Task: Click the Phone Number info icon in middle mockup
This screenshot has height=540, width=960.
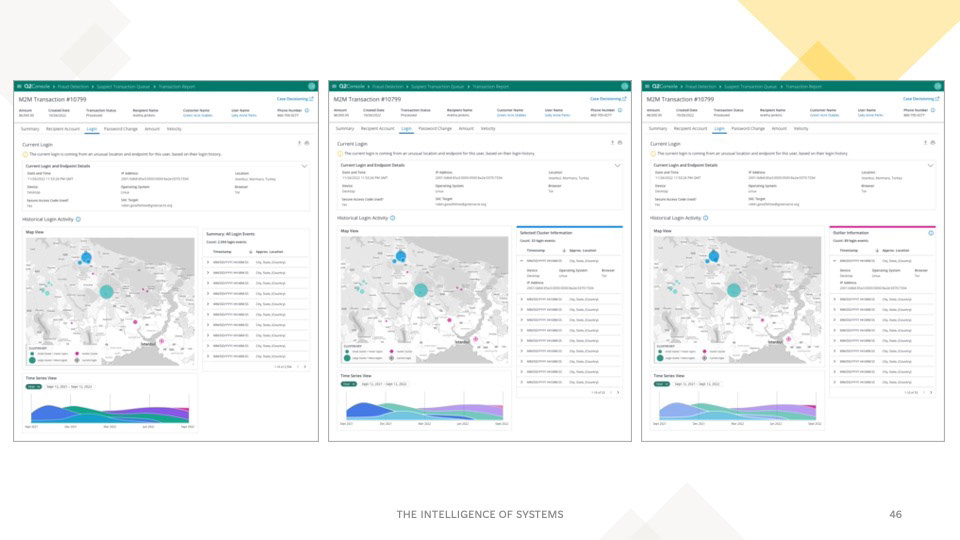Action: pos(620,110)
